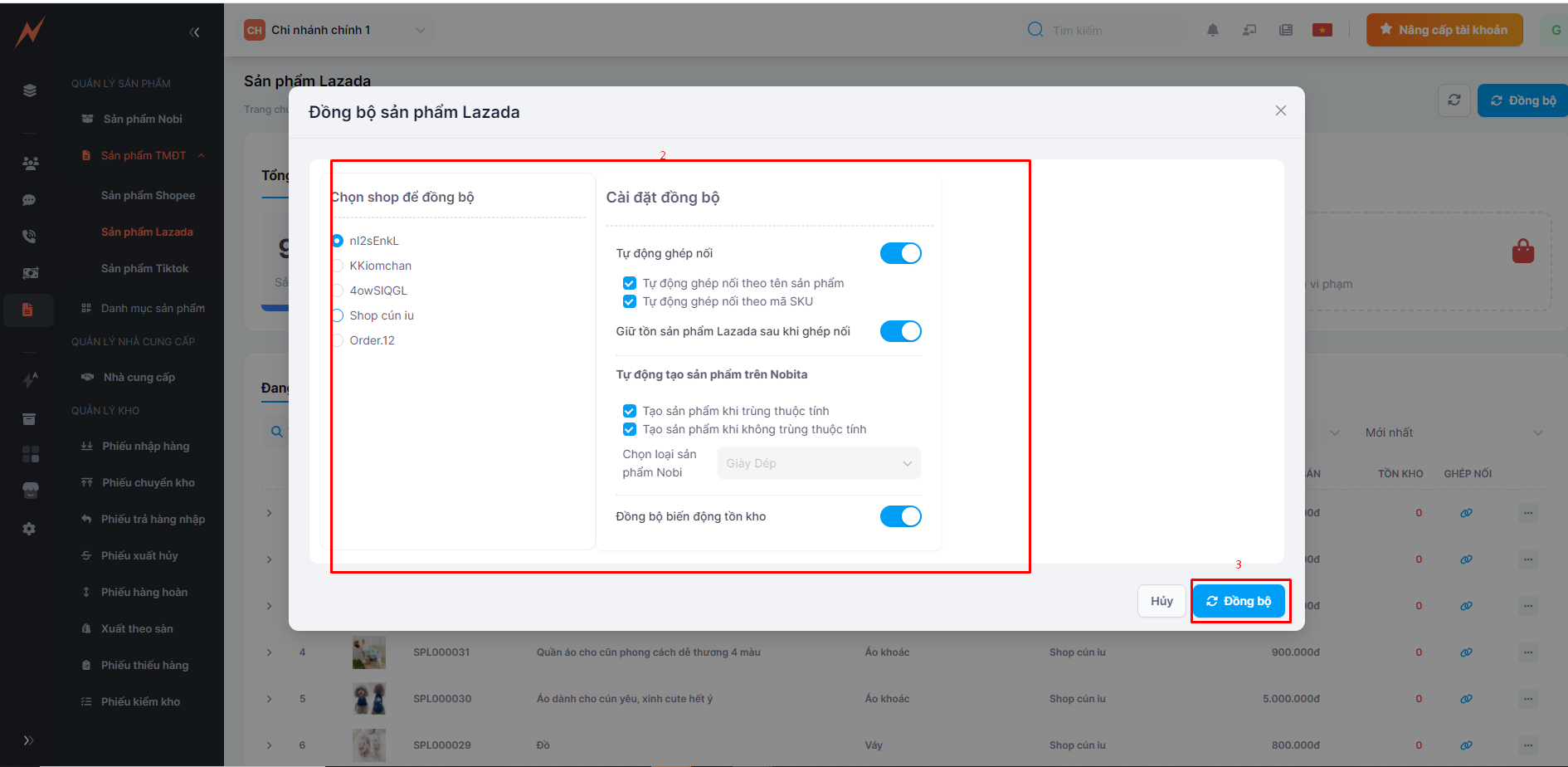Turn off Đồng bộ biến động tồn kho
The image size is (1568, 767).
pyautogui.click(x=900, y=516)
